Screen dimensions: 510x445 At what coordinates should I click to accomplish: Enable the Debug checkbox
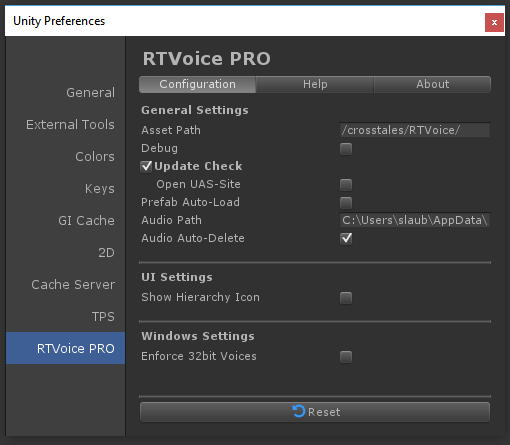coord(346,149)
